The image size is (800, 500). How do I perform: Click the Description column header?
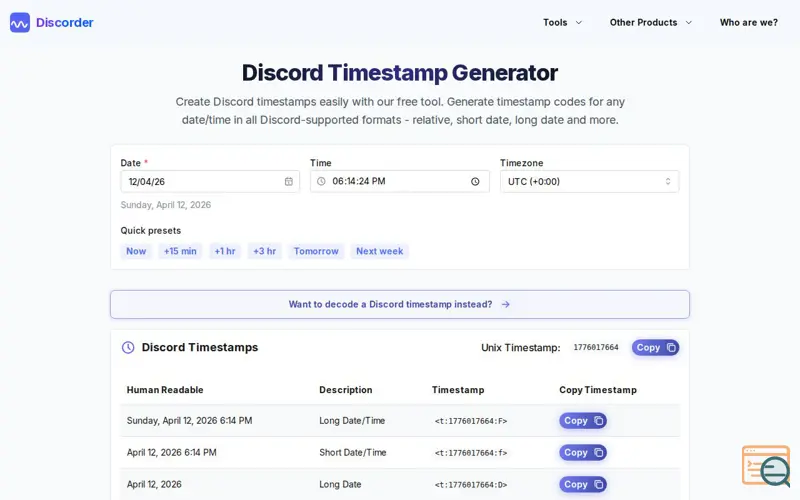click(346, 390)
